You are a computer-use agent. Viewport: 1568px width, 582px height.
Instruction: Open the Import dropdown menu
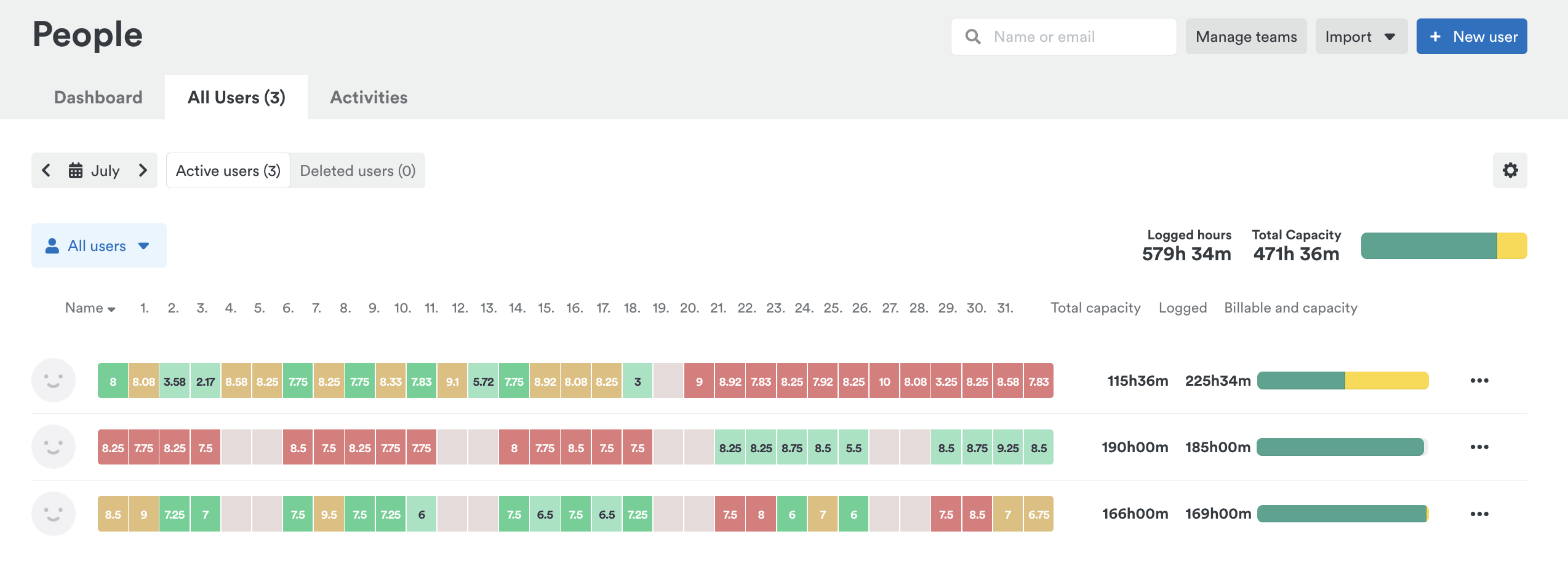click(1361, 37)
